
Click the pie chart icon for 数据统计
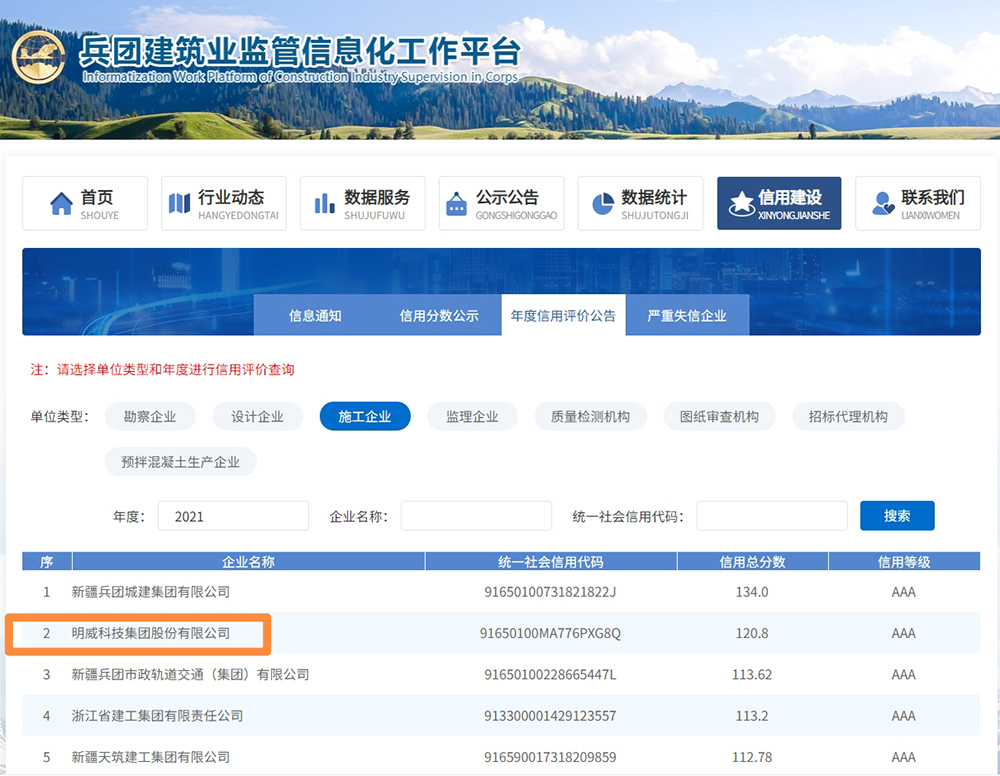pos(602,204)
